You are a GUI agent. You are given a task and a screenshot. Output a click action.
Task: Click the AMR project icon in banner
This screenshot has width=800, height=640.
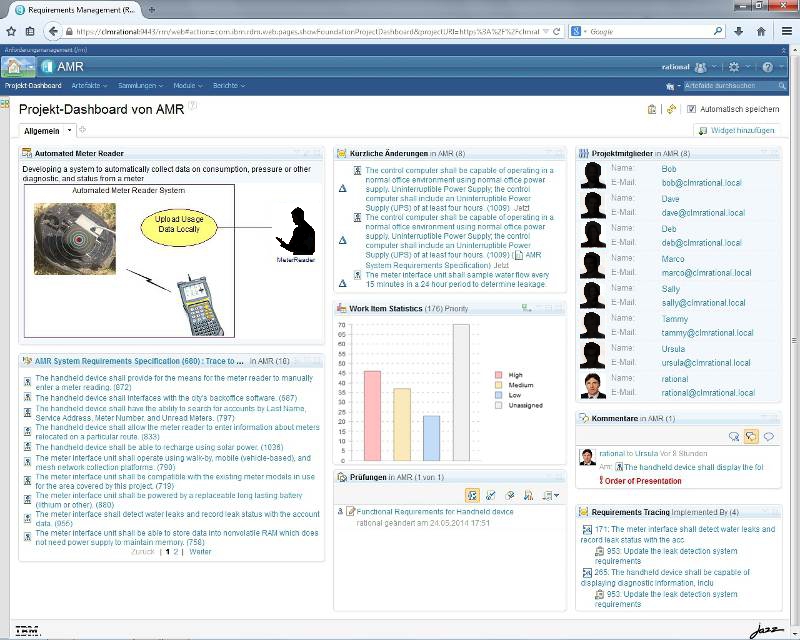(x=47, y=67)
